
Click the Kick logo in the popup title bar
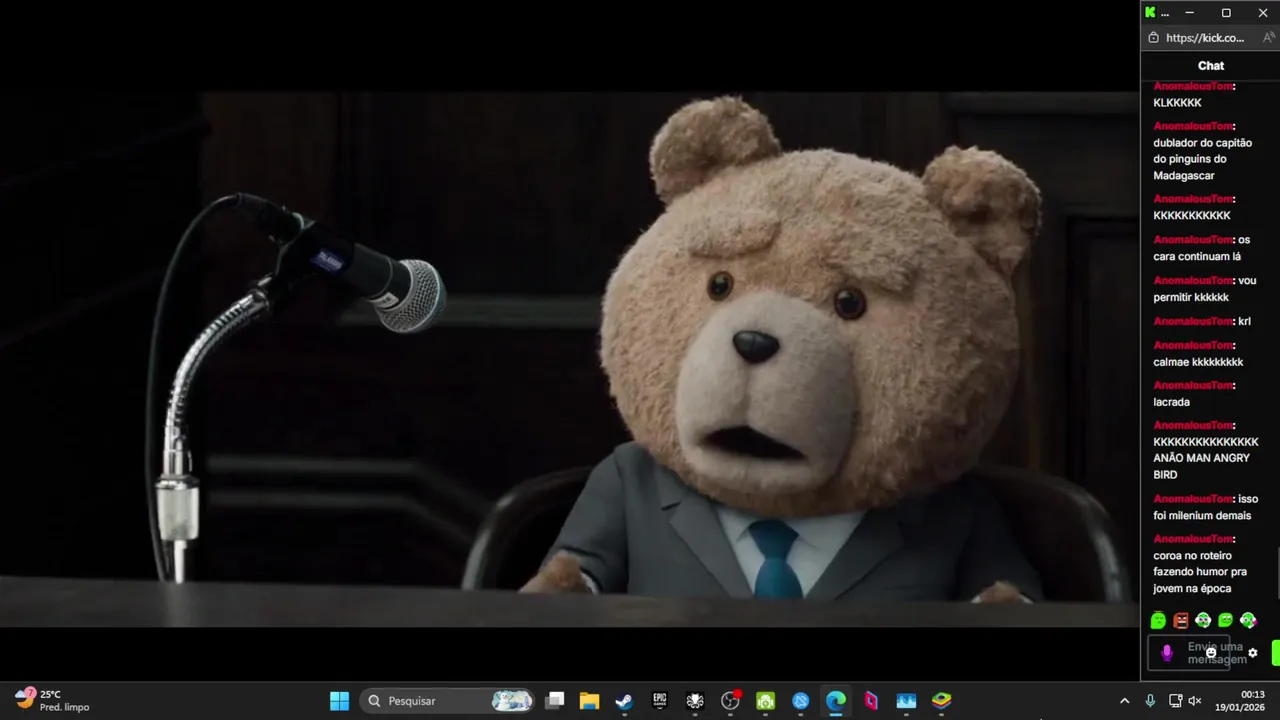(1150, 13)
